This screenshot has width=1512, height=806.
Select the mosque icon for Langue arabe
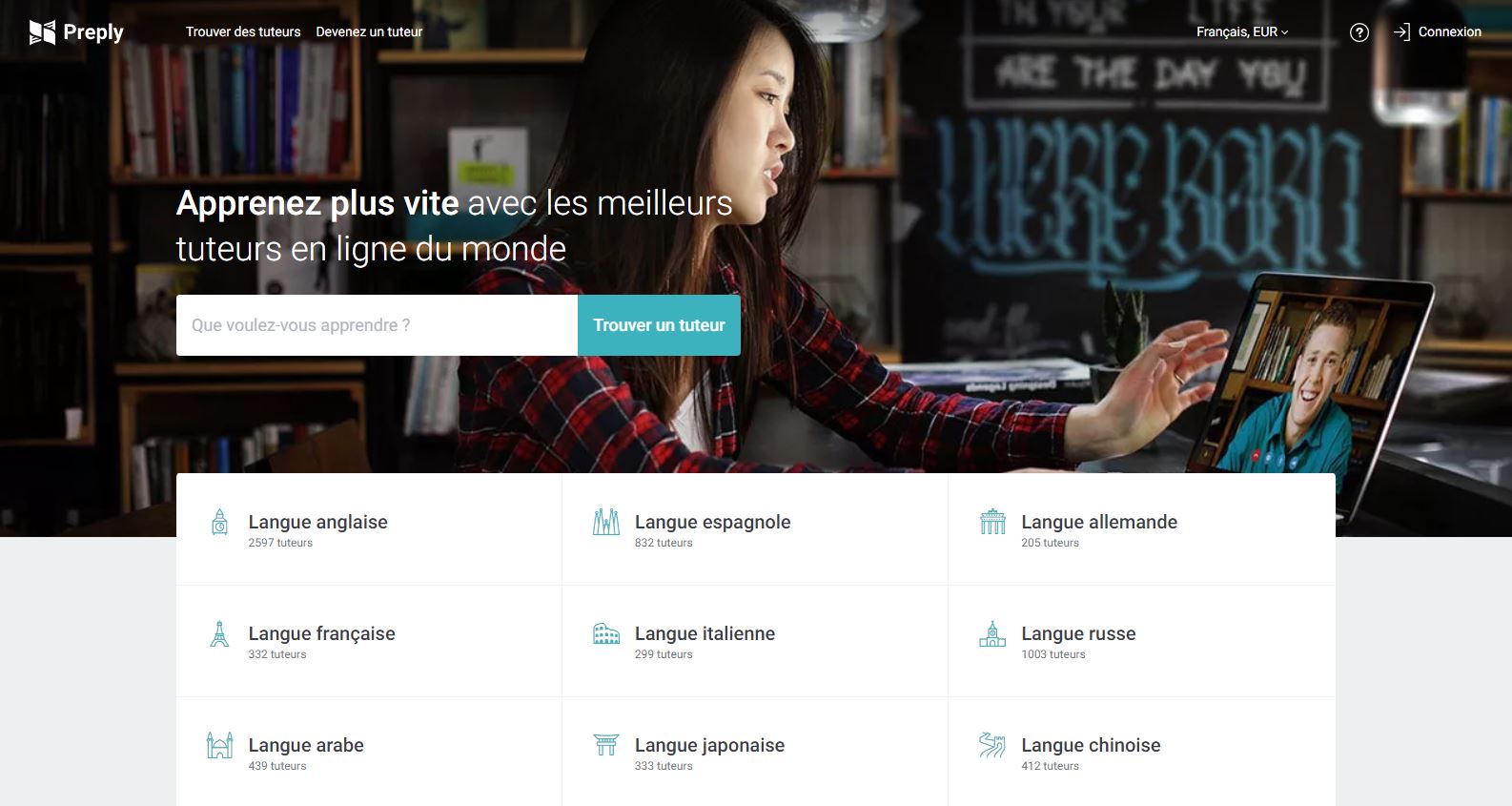tap(219, 745)
